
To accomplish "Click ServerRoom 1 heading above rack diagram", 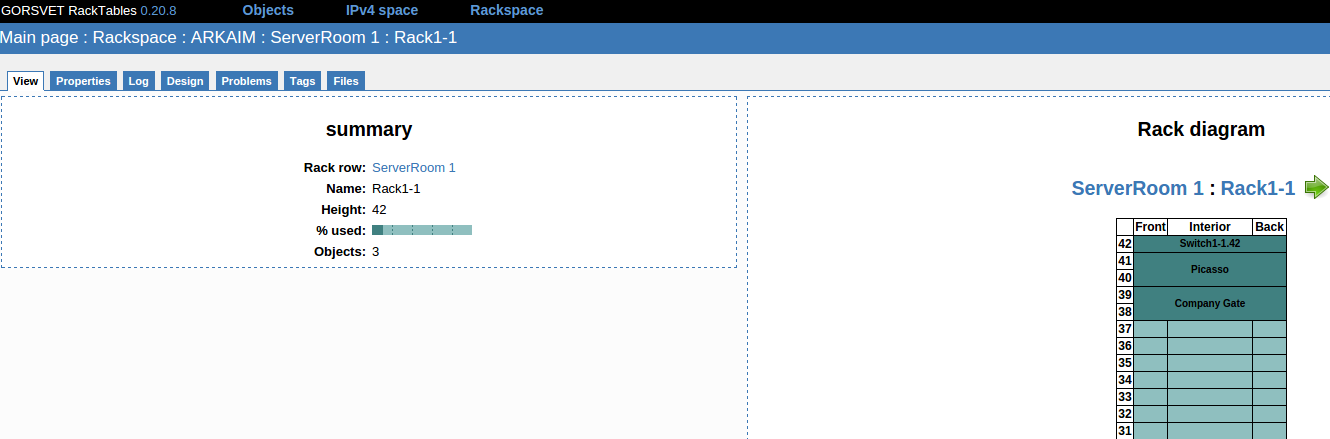I will [1137, 188].
